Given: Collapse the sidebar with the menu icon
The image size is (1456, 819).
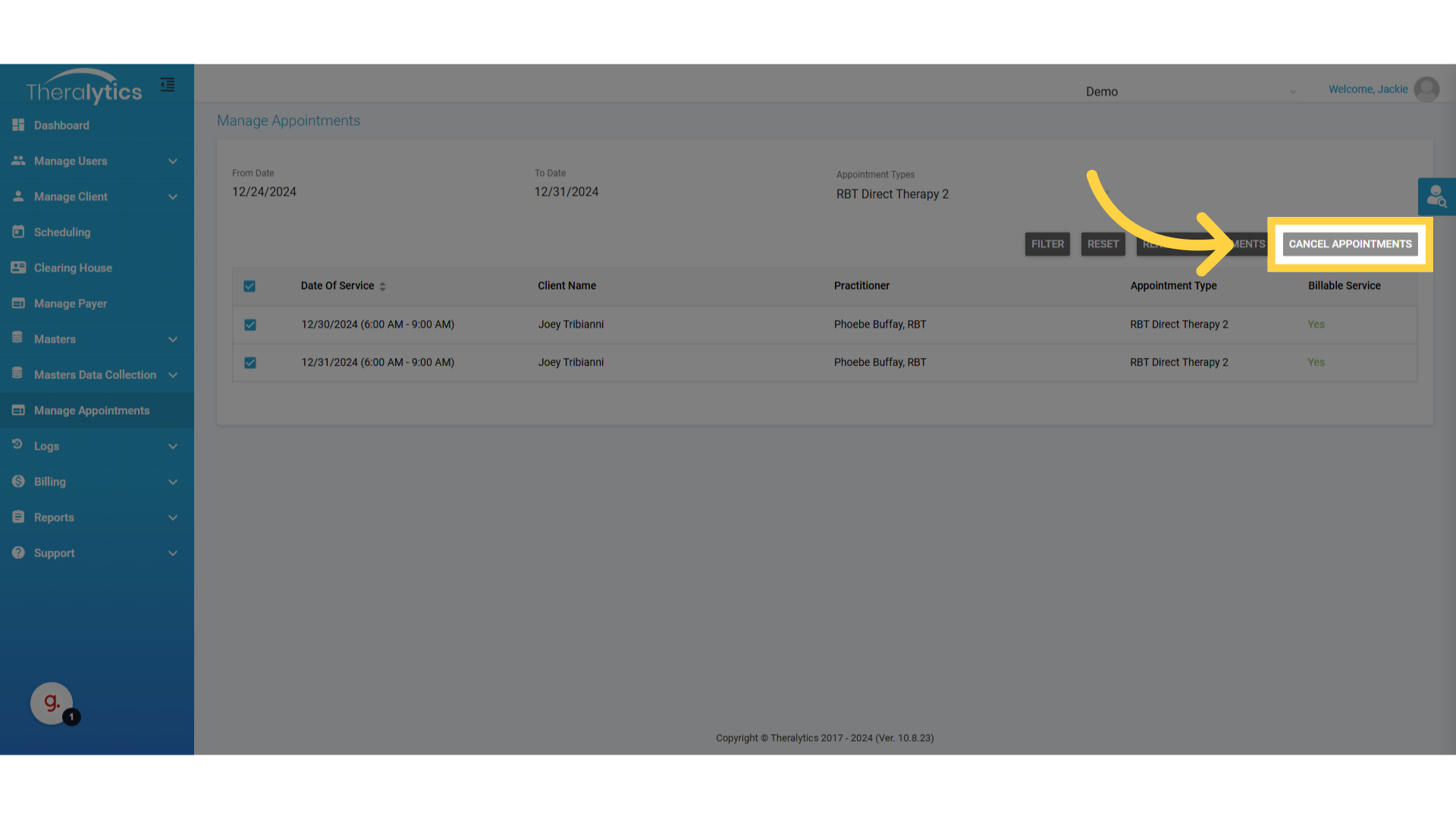Looking at the screenshot, I should pyautogui.click(x=168, y=85).
